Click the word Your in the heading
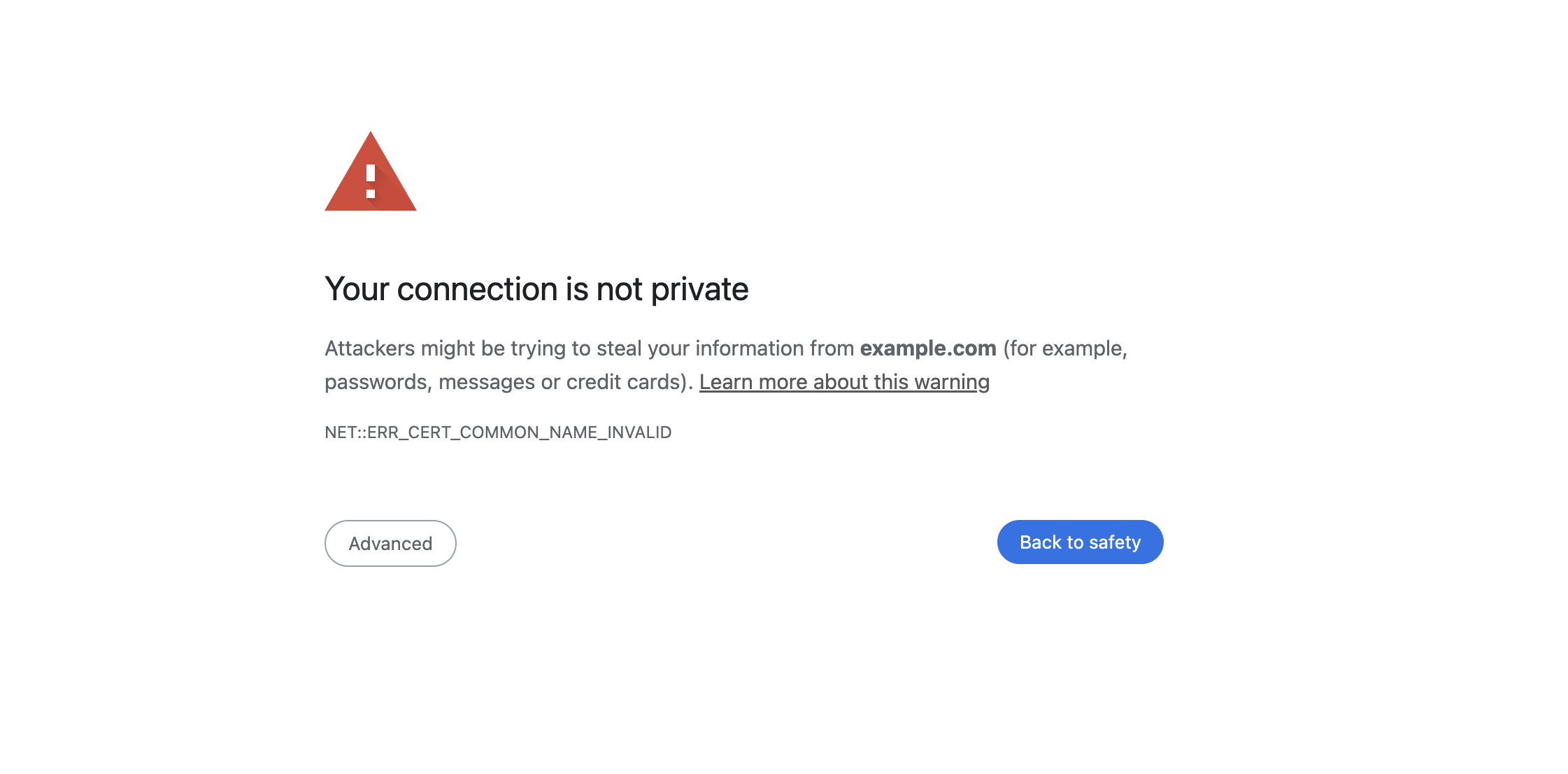 pos(356,289)
